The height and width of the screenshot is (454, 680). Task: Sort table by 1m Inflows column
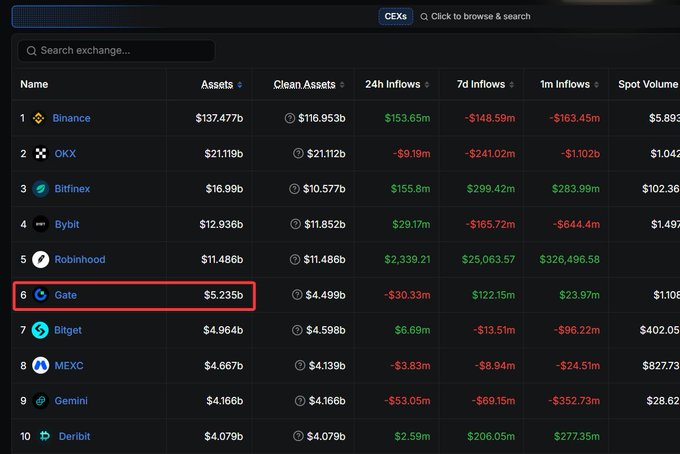point(569,84)
